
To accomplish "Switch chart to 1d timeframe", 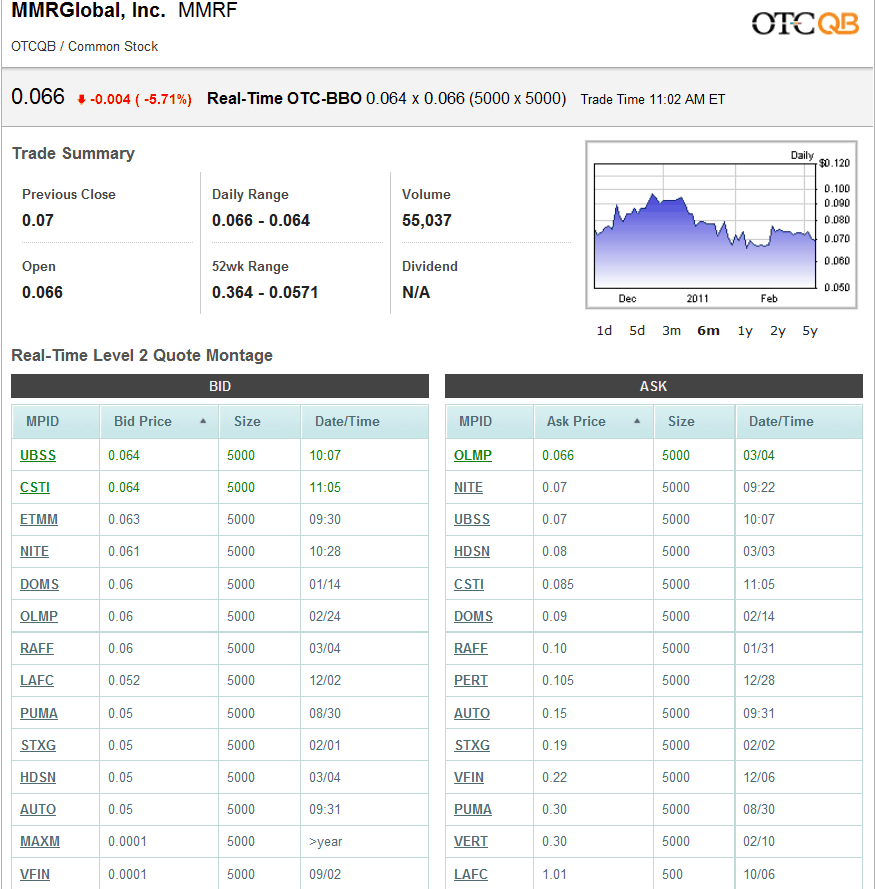I will [604, 330].
